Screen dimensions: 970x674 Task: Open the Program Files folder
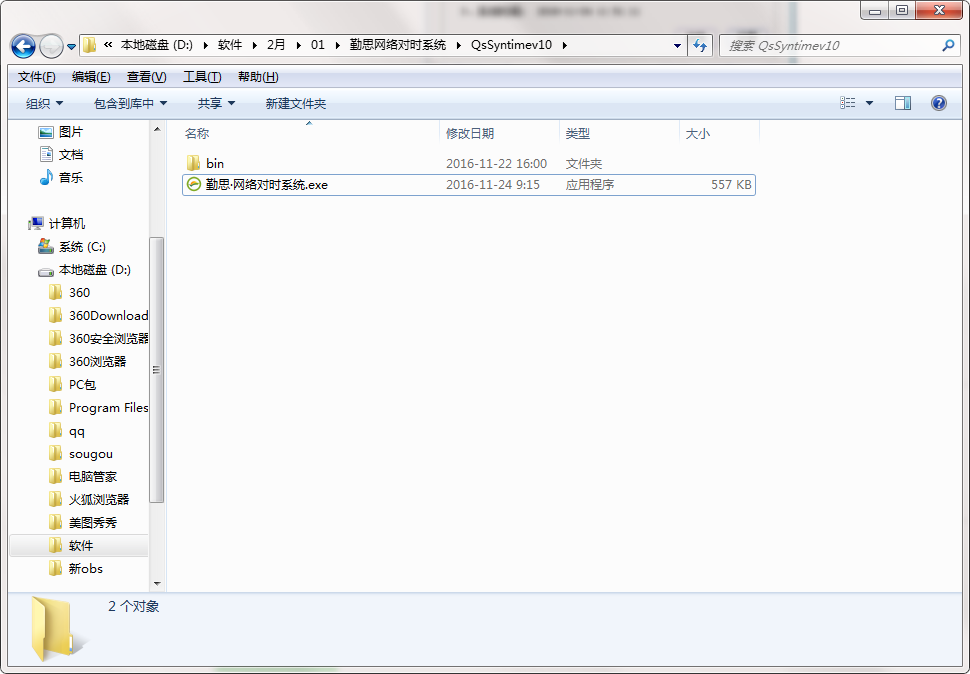pos(98,407)
